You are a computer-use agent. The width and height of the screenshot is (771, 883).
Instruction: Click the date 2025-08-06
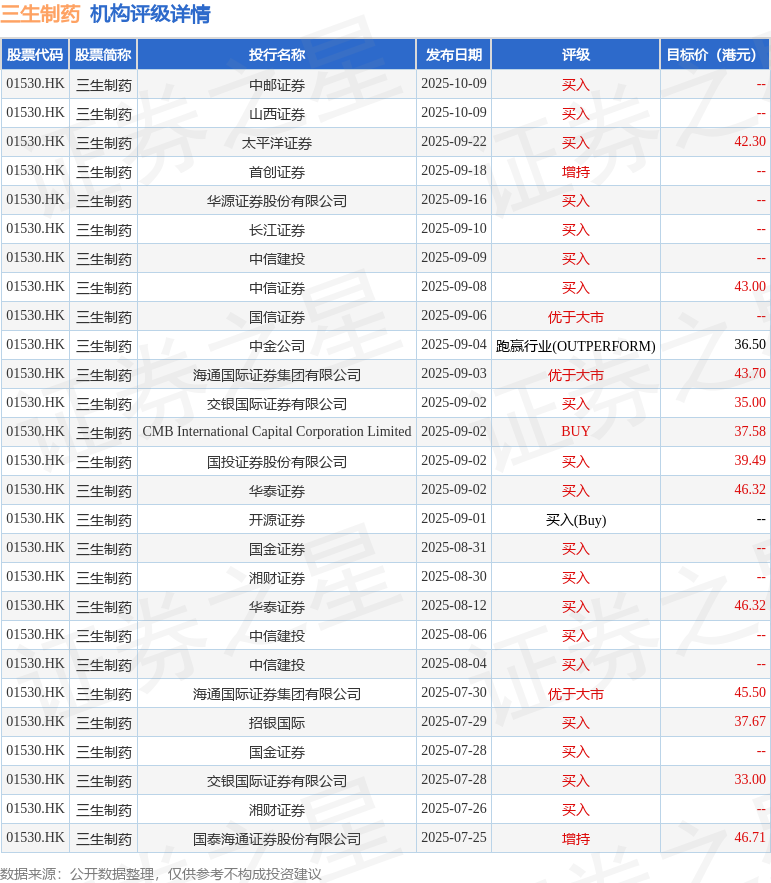click(x=453, y=635)
